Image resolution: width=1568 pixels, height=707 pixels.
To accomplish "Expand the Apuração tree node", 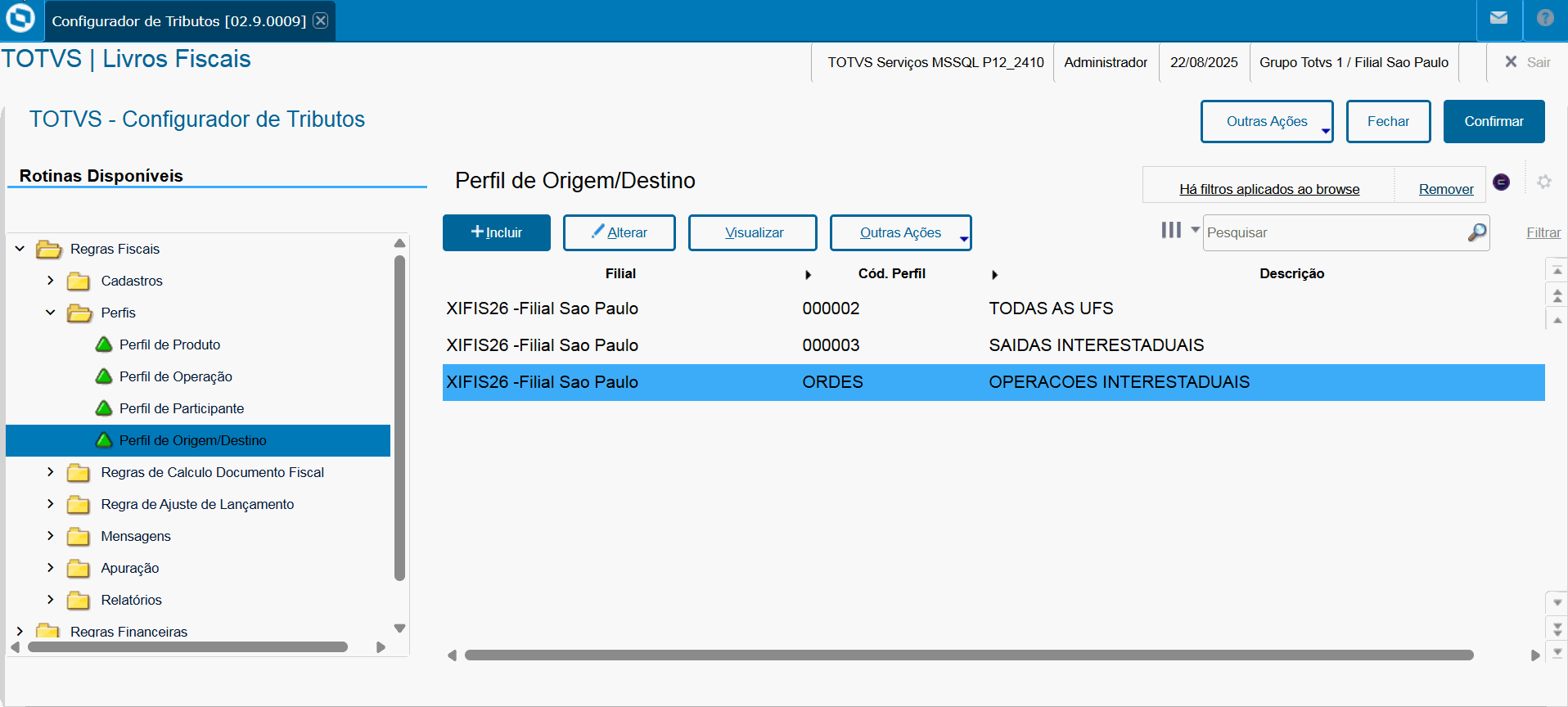I will click(x=51, y=567).
